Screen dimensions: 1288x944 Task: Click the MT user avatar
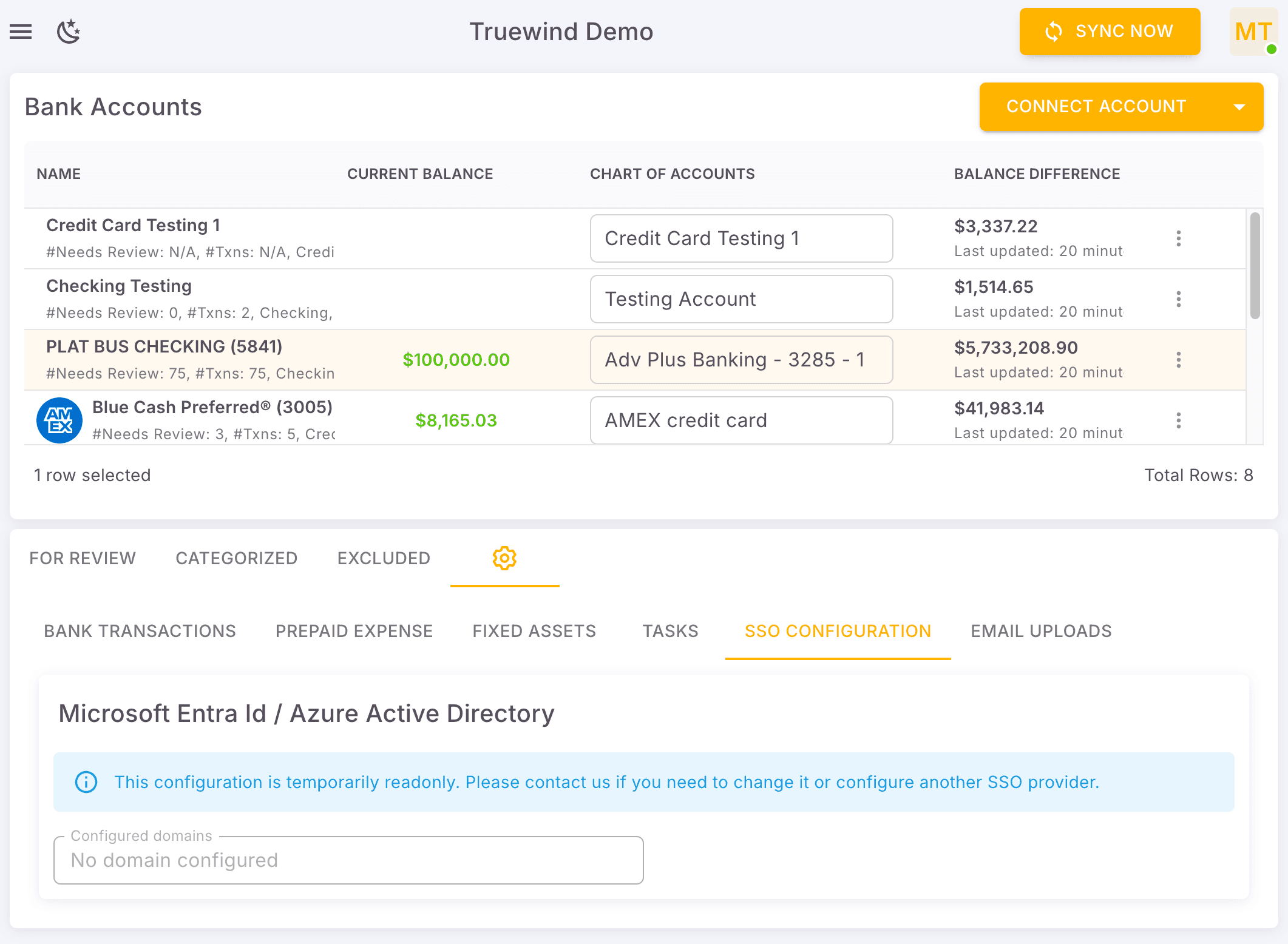click(x=1253, y=32)
